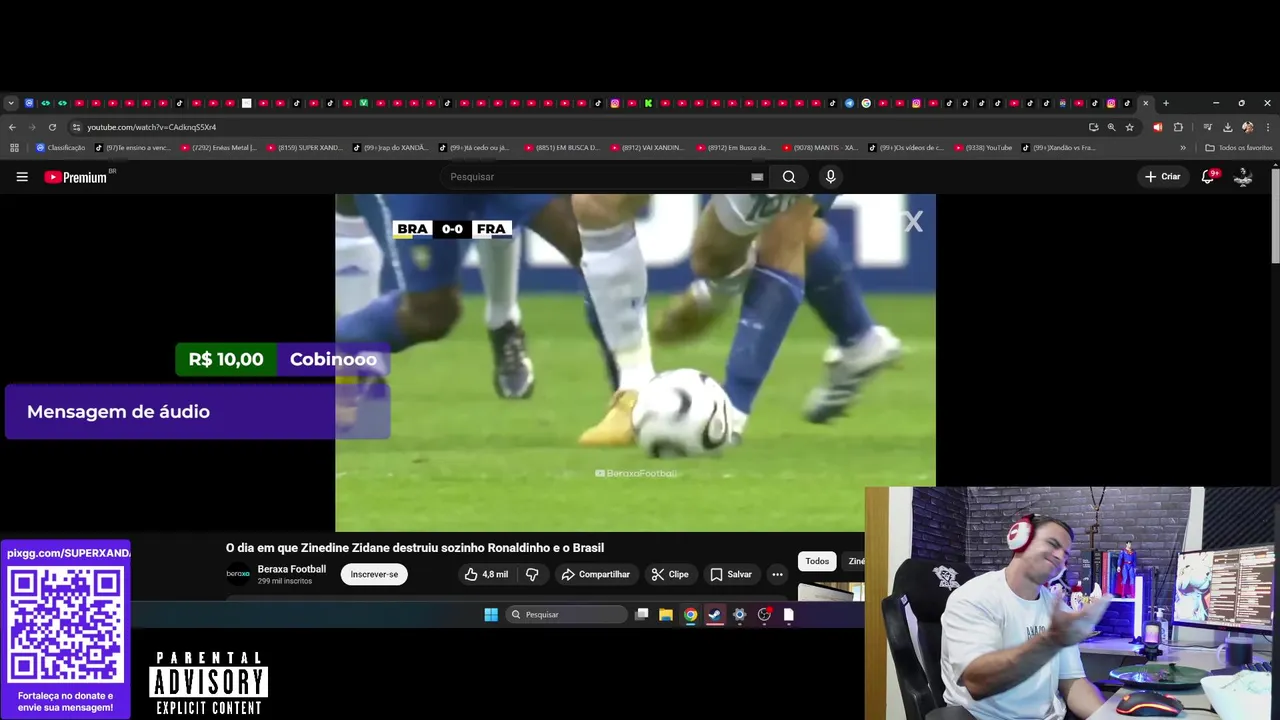Click the video player to pause
This screenshot has width=1280, height=720.
(635, 362)
